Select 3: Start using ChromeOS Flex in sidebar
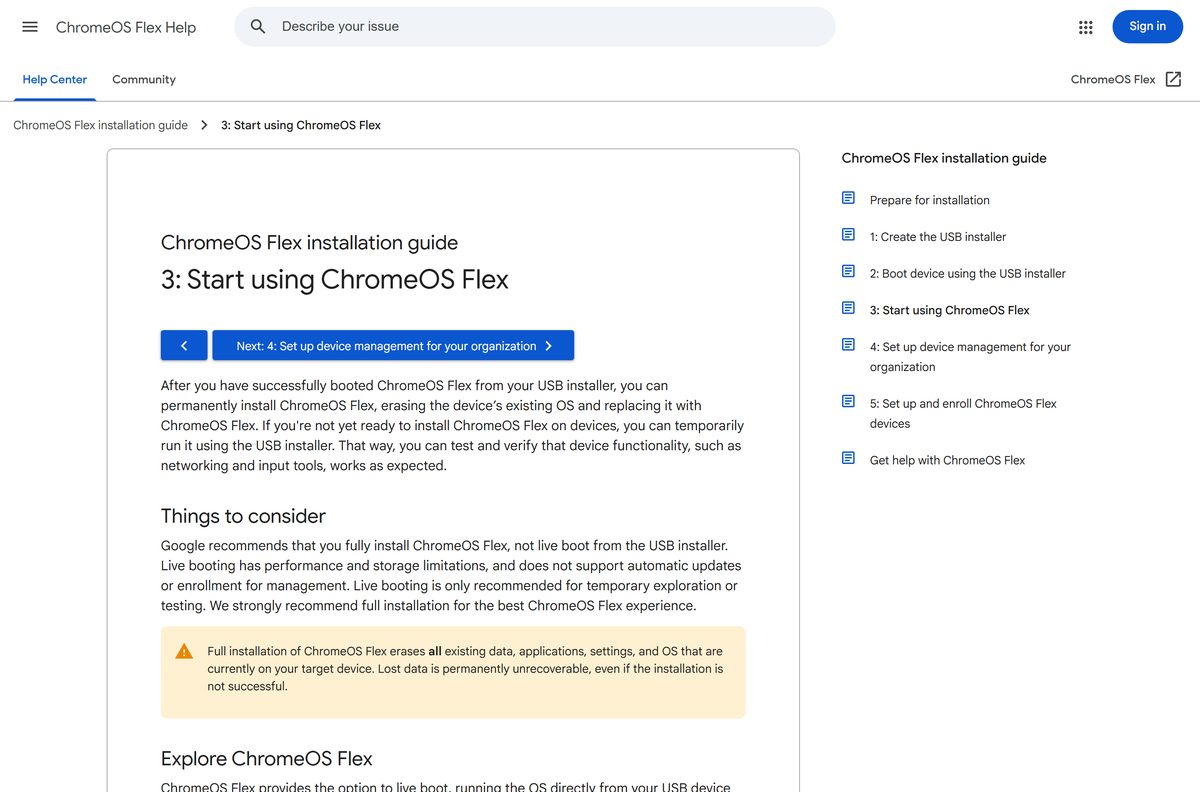Viewport: 1200px width, 792px height. pyautogui.click(x=950, y=310)
